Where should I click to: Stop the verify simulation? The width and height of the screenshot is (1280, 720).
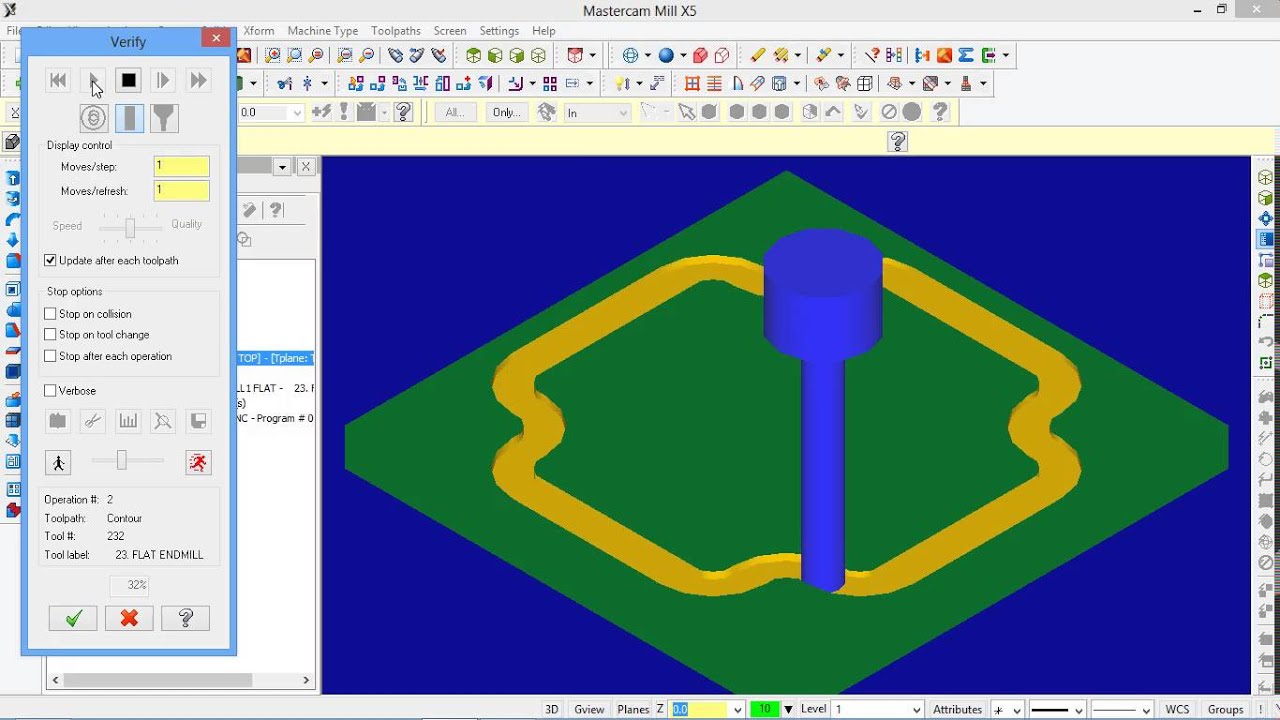(128, 81)
